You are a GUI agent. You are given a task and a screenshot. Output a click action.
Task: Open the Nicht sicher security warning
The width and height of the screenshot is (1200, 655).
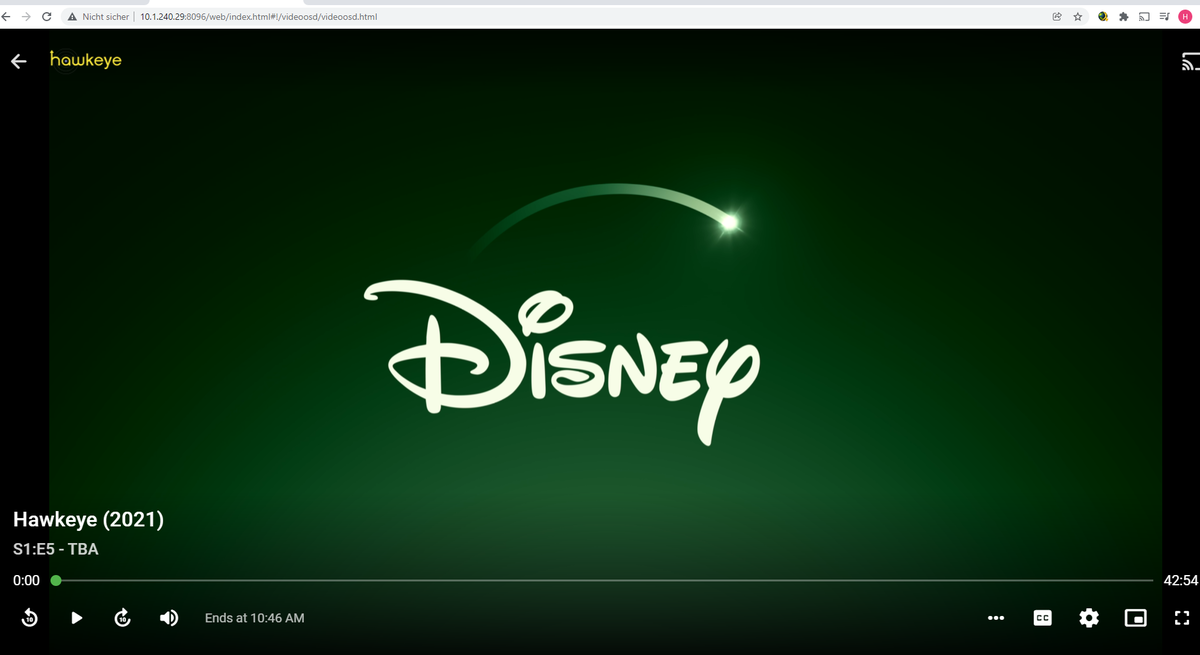click(x=100, y=16)
